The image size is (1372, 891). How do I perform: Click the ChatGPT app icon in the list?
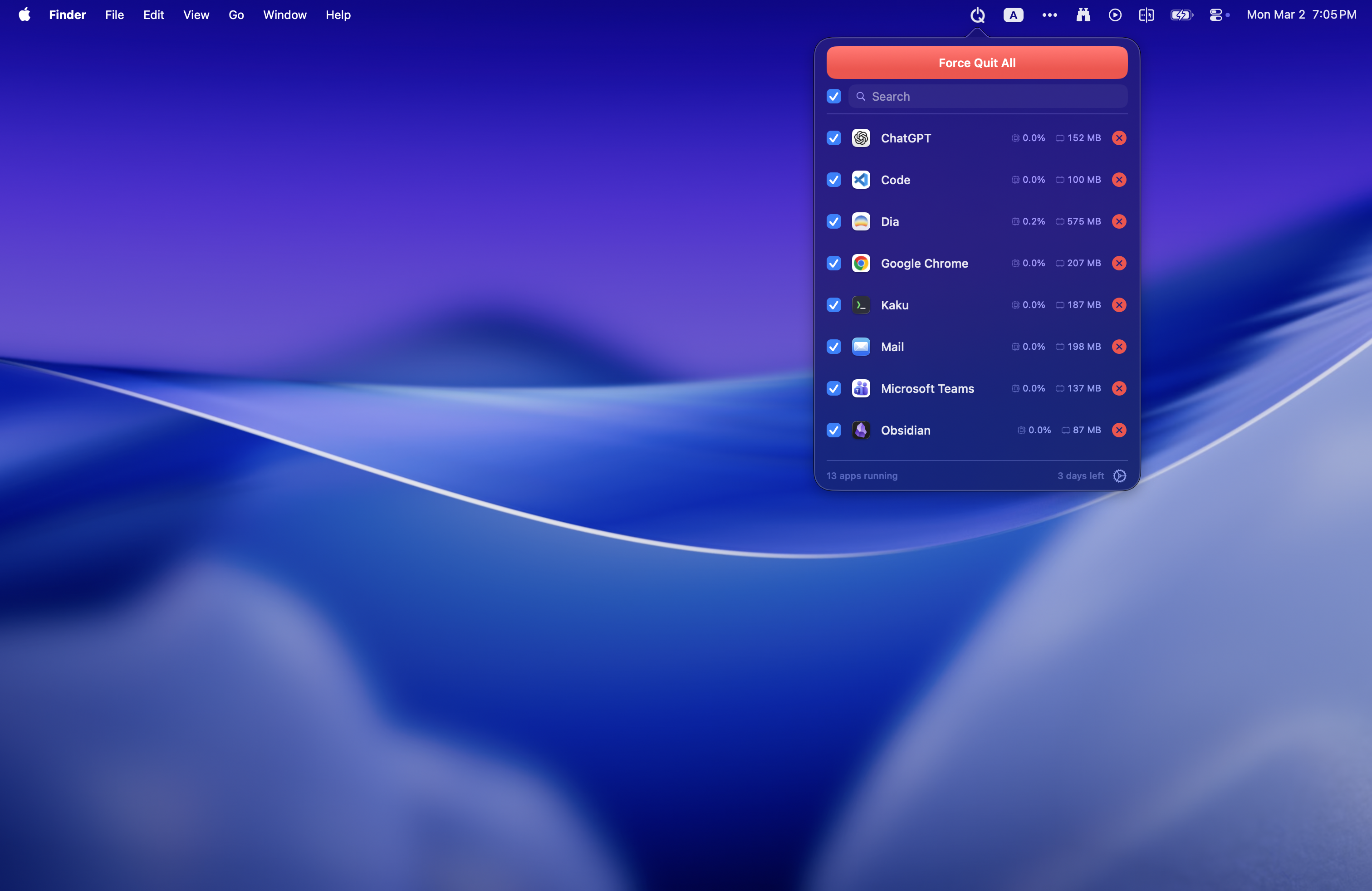tap(861, 138)
